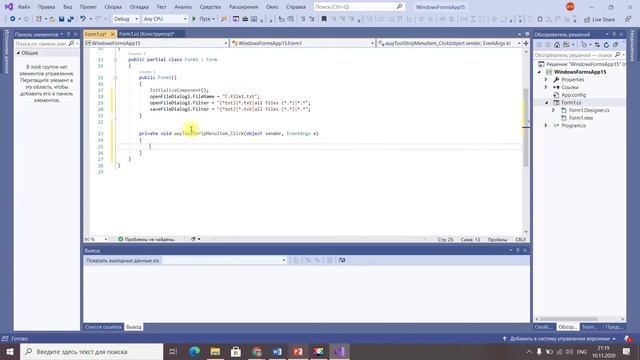Screen dimensions: 640x360
Task: Close the Form1.cs editor tab
Action: coord(112,34)
